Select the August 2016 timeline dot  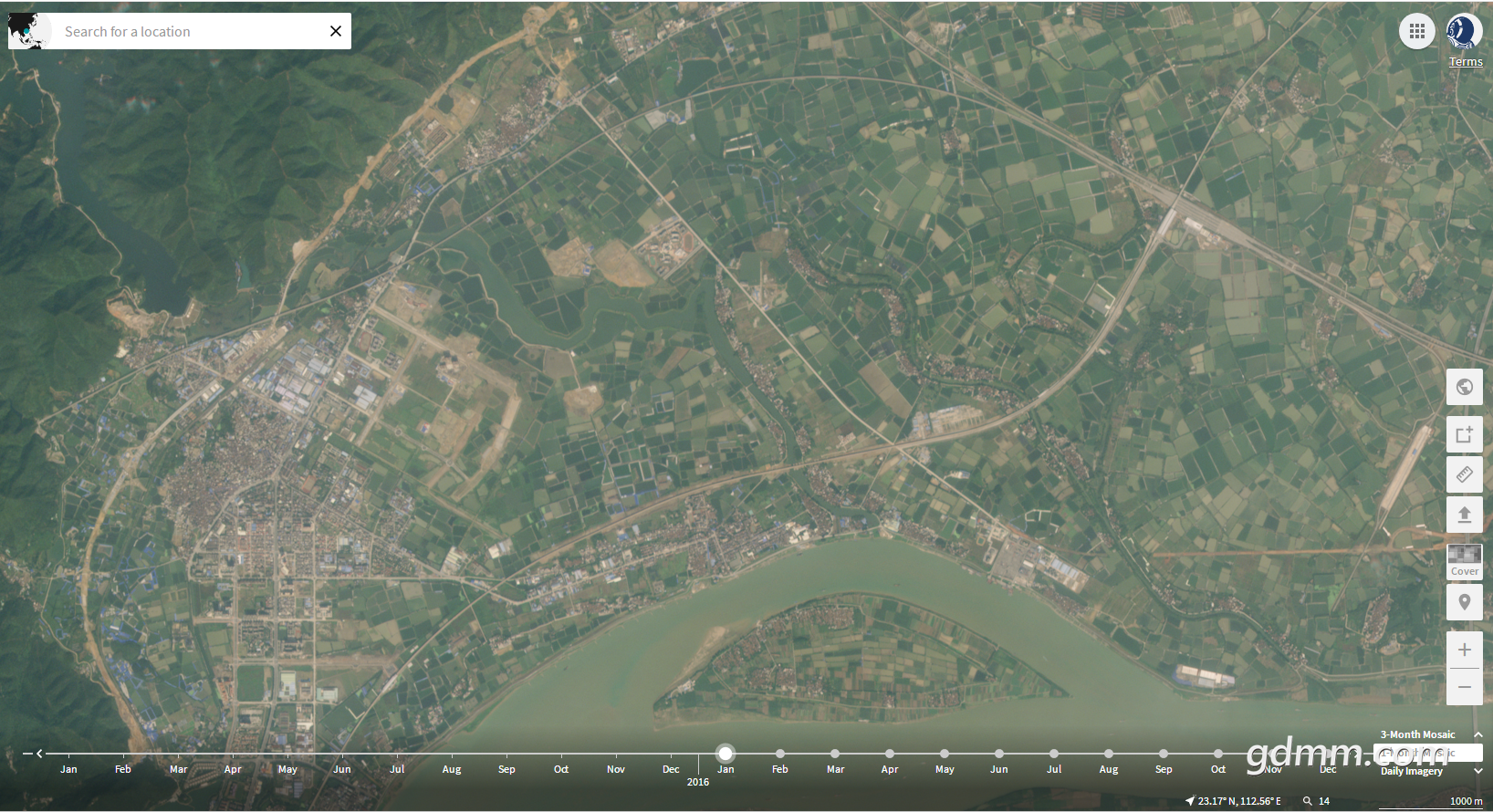coord(1109,754)
